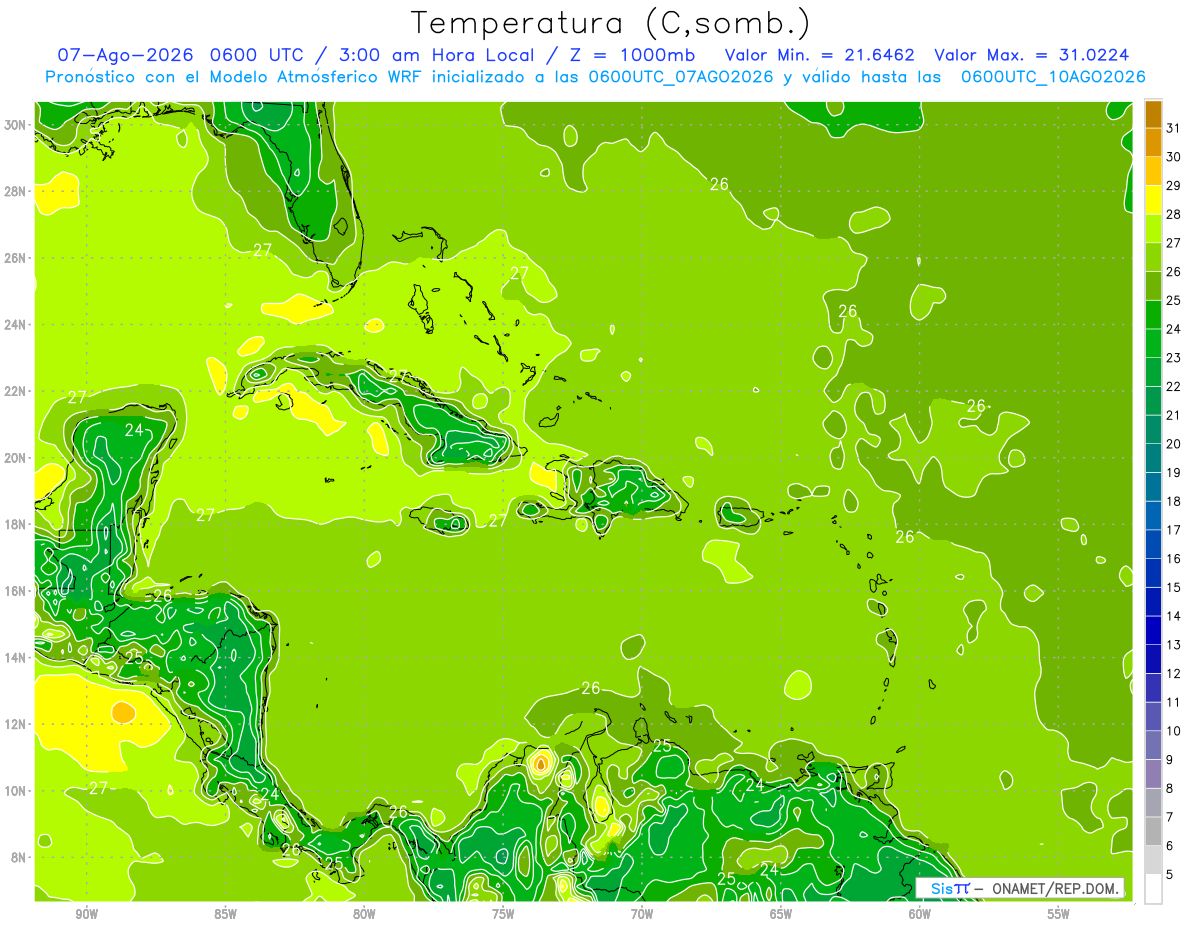The image size is (1200, 927).
Task: Click the '16N' latitude axis label
Action: coord(17,591)
